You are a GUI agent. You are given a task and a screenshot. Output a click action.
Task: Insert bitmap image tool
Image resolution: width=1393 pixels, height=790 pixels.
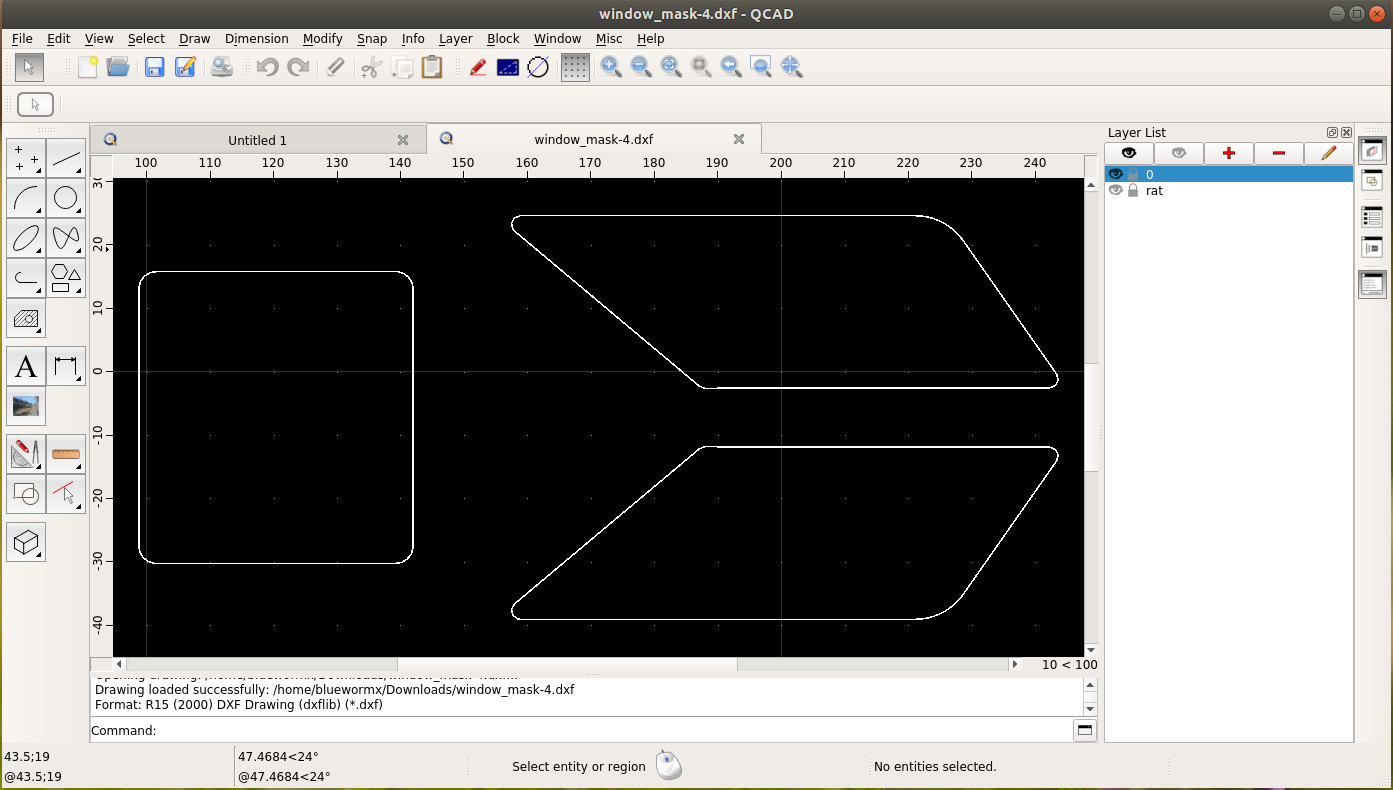coord(26,406)
